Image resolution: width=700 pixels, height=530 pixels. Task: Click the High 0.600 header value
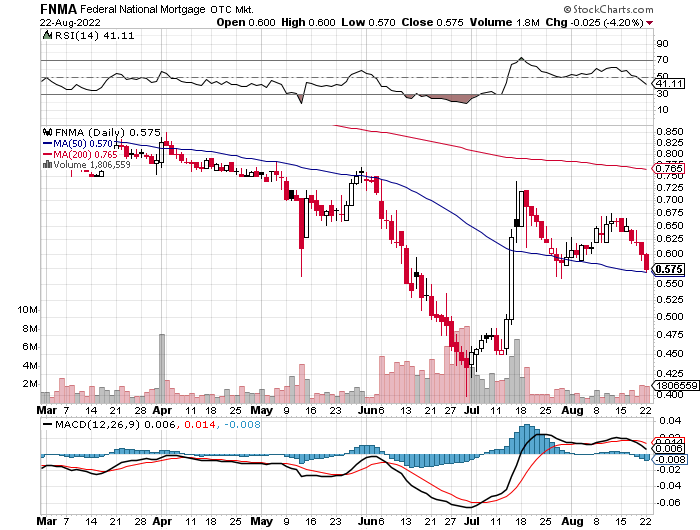pyautogui.click(x=308, y=22)
